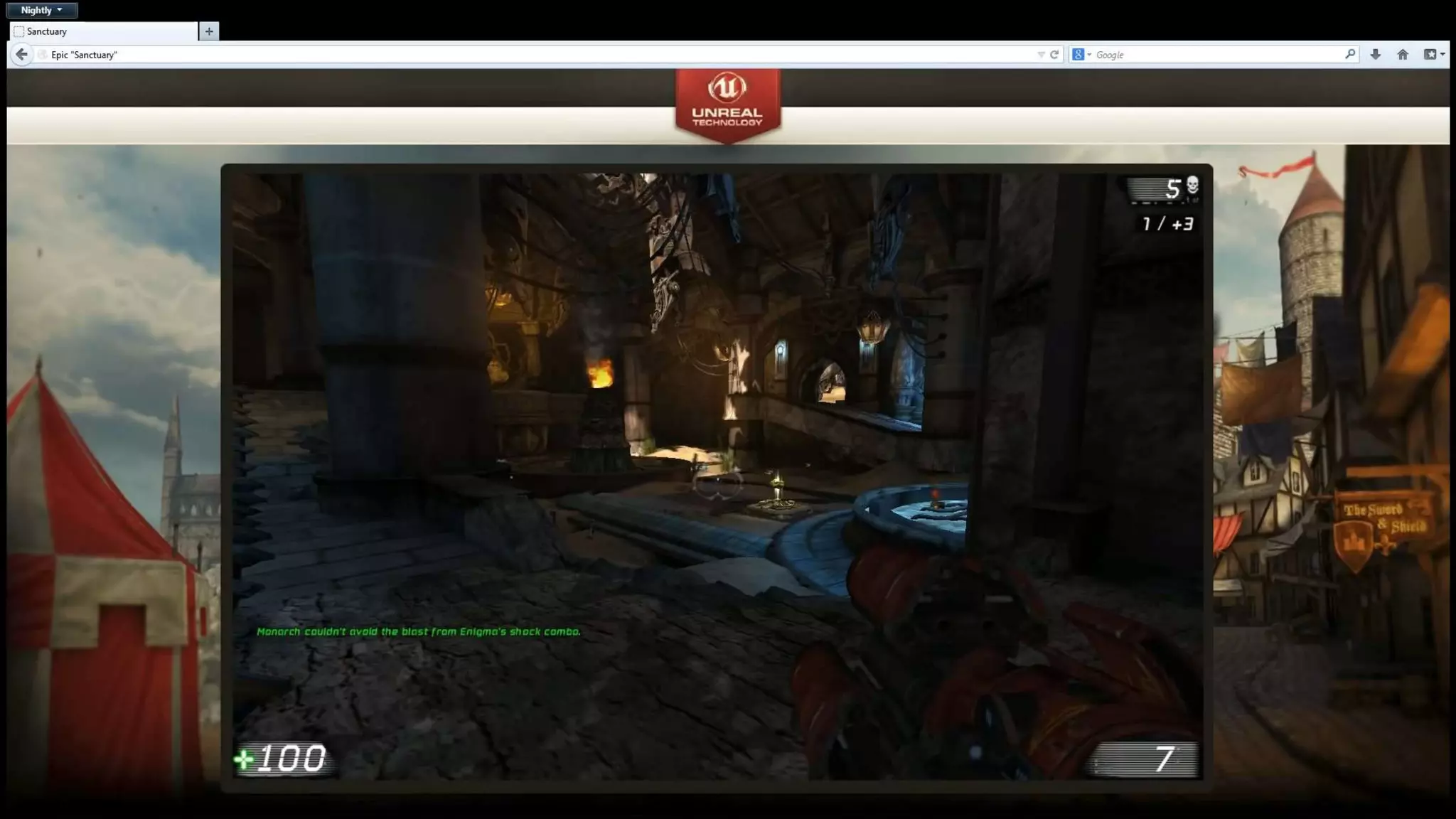Open the URL history dropdown arrow
The width and height of the screenshot is (1456, 819).
(x=1041, y=55)
